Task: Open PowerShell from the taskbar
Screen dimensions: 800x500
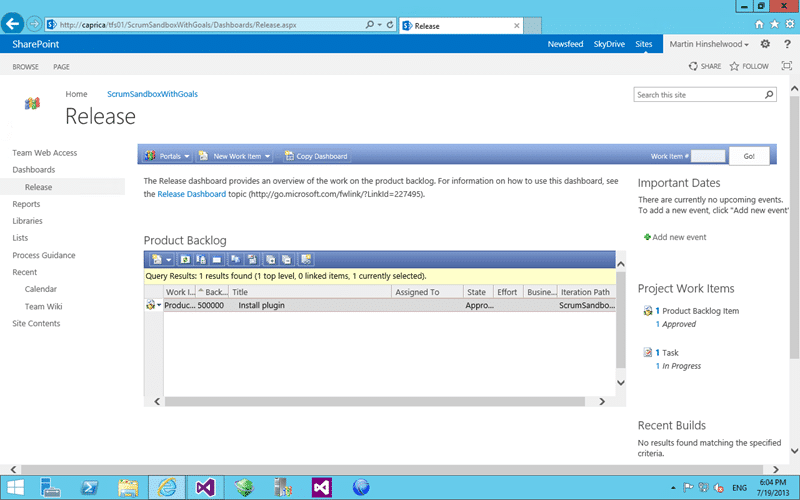Action: pos(90,487)
